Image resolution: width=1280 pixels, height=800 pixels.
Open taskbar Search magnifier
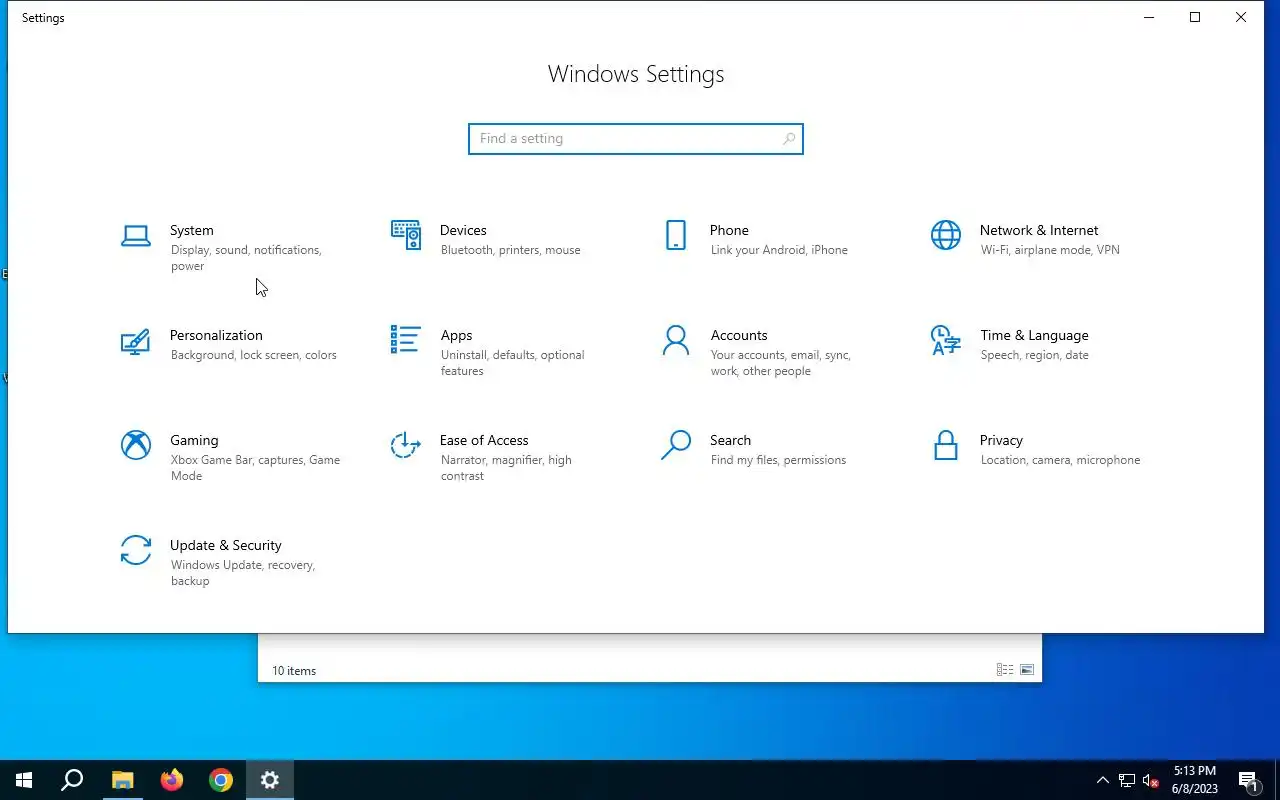pyautogui.click(x=72, y=780)
